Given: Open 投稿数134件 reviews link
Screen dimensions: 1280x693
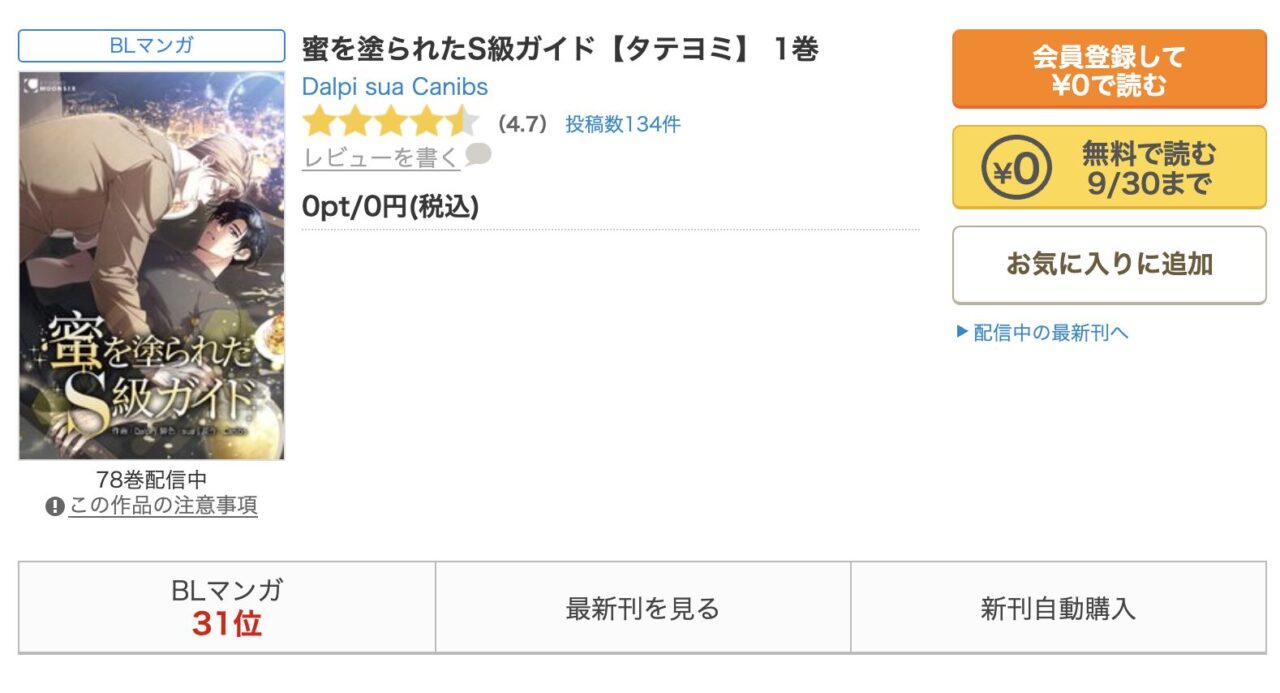Looking at the screenshot, I should pyautogui.click(x=623, y=125).
